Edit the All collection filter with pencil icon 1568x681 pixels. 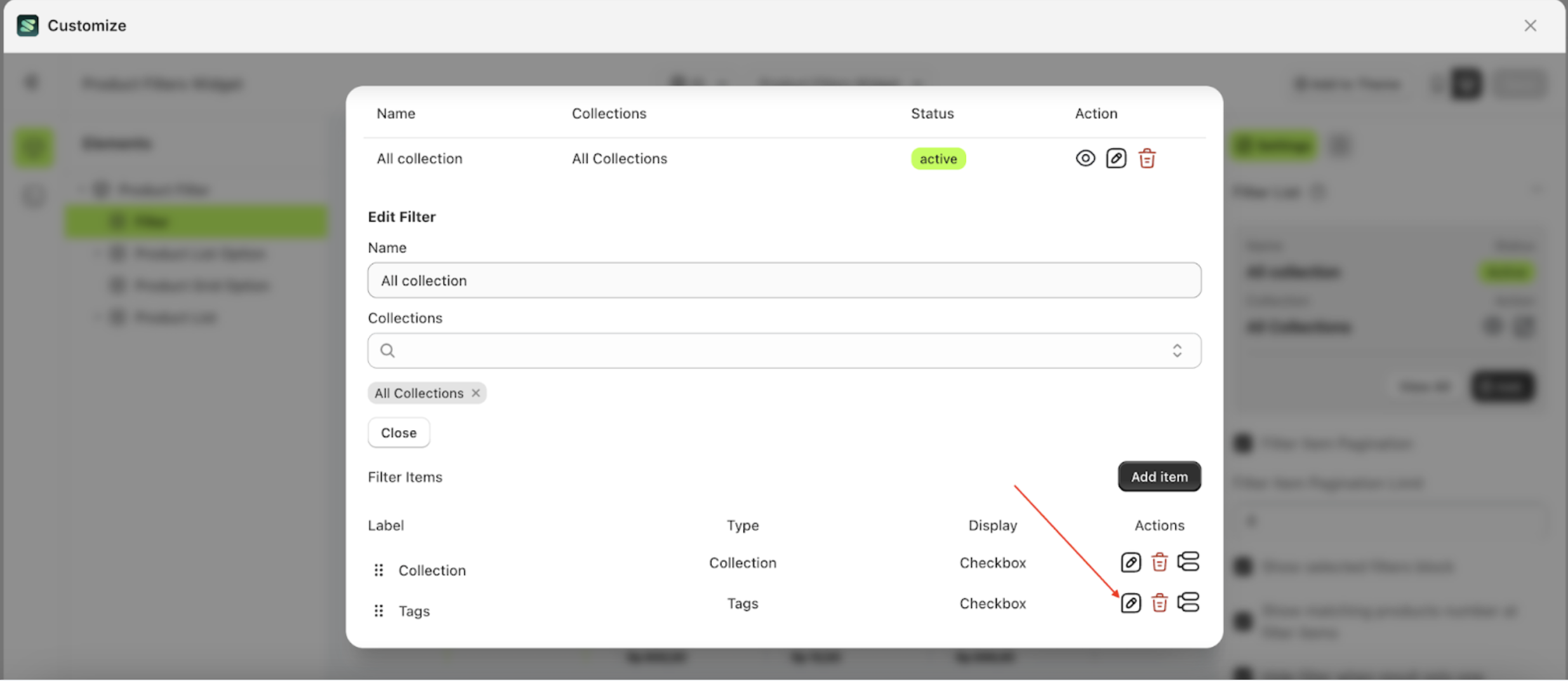[x=1117, y=158]
